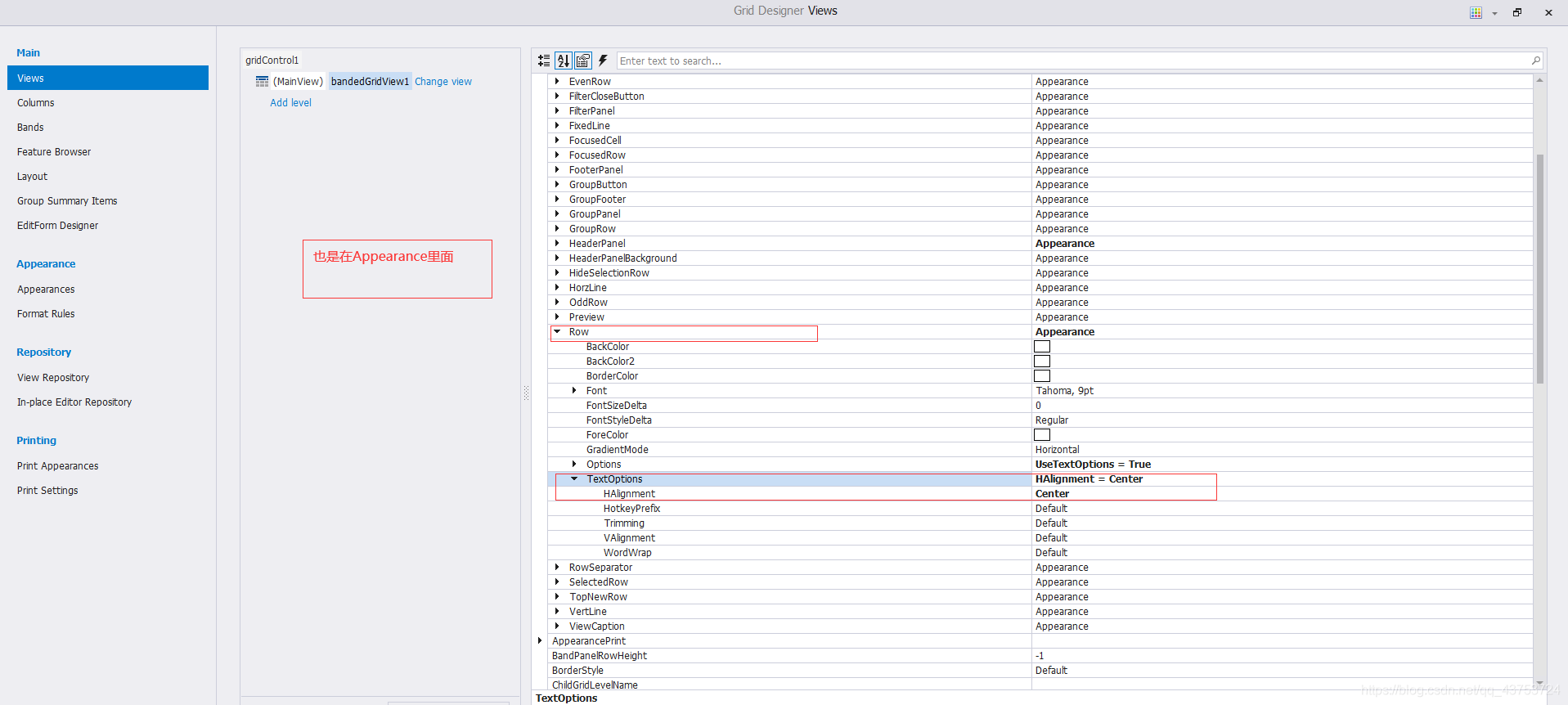The image size is (1568, 705).
Task: Click the BandPanelRowHeight value -1
Action: 1040,656
